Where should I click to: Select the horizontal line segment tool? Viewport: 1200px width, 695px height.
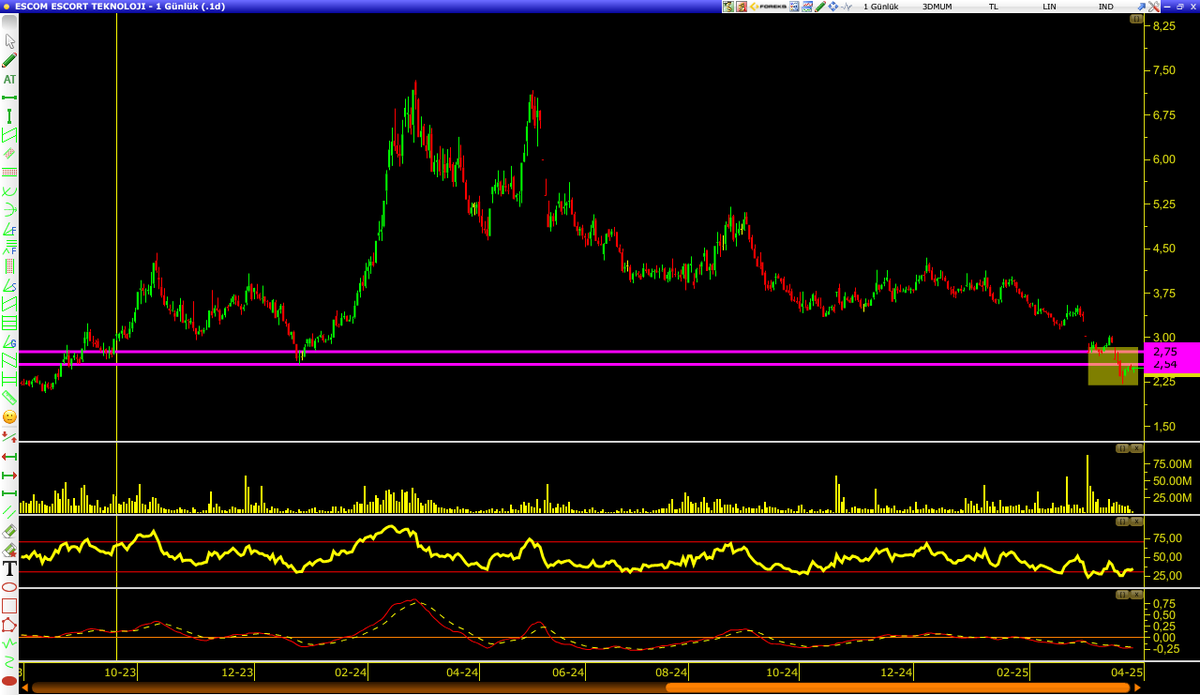pyautogui.click(x=10, y=97)
